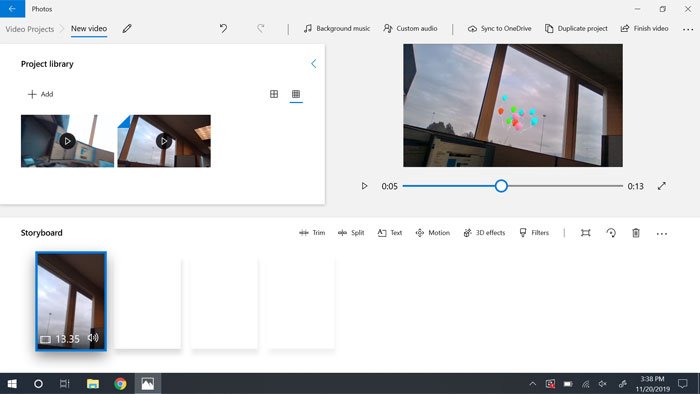Add Text to the clip
Image resolution: width=700 pixels, height=394 pixels.
390,233
